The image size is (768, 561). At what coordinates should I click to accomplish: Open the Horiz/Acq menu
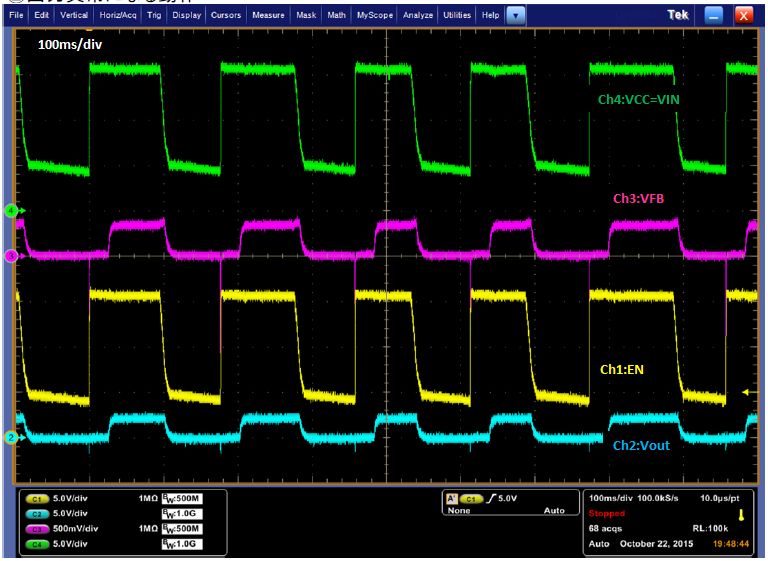coord(118,15)
